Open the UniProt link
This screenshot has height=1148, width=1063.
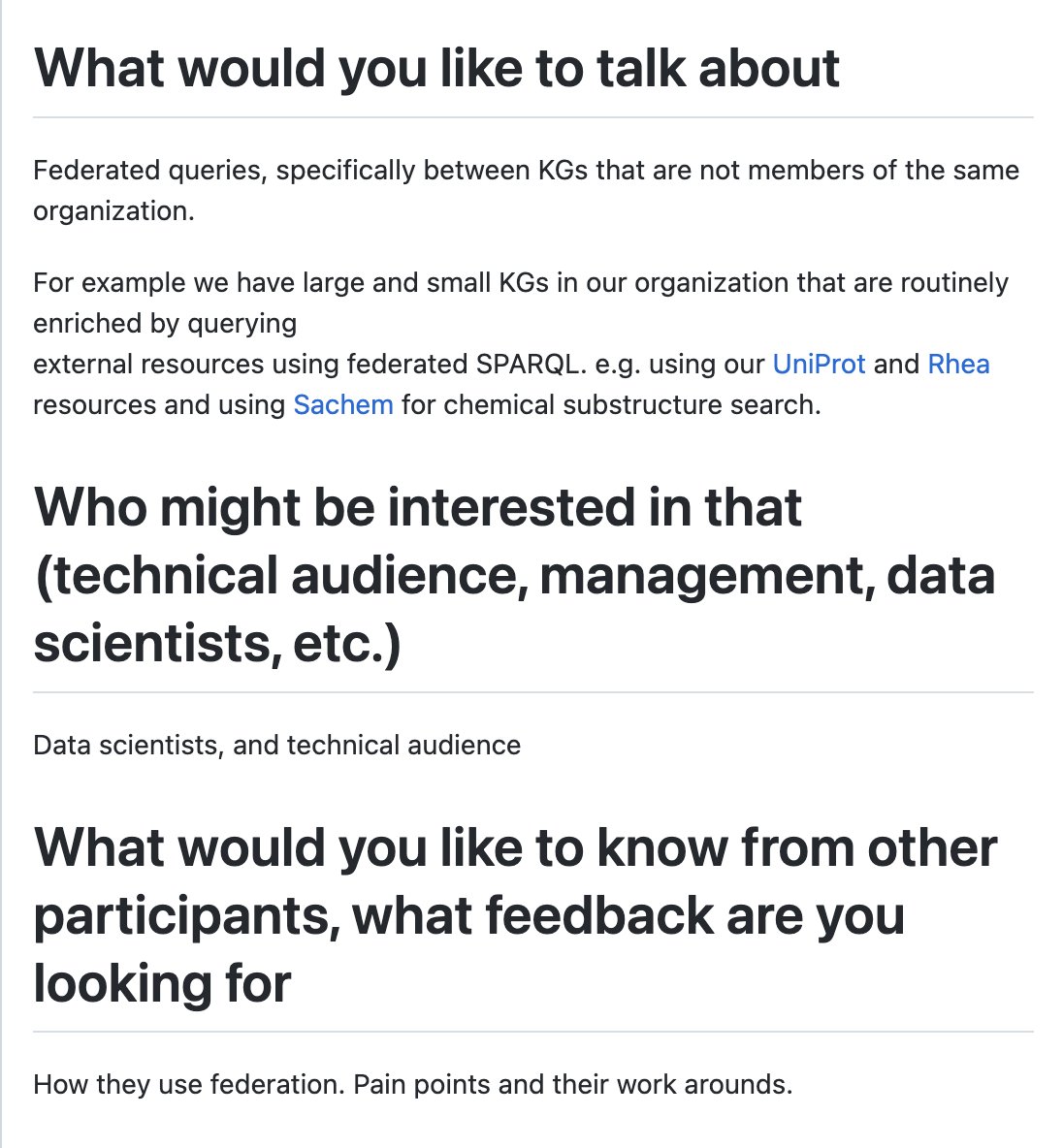tap(819, 364)
